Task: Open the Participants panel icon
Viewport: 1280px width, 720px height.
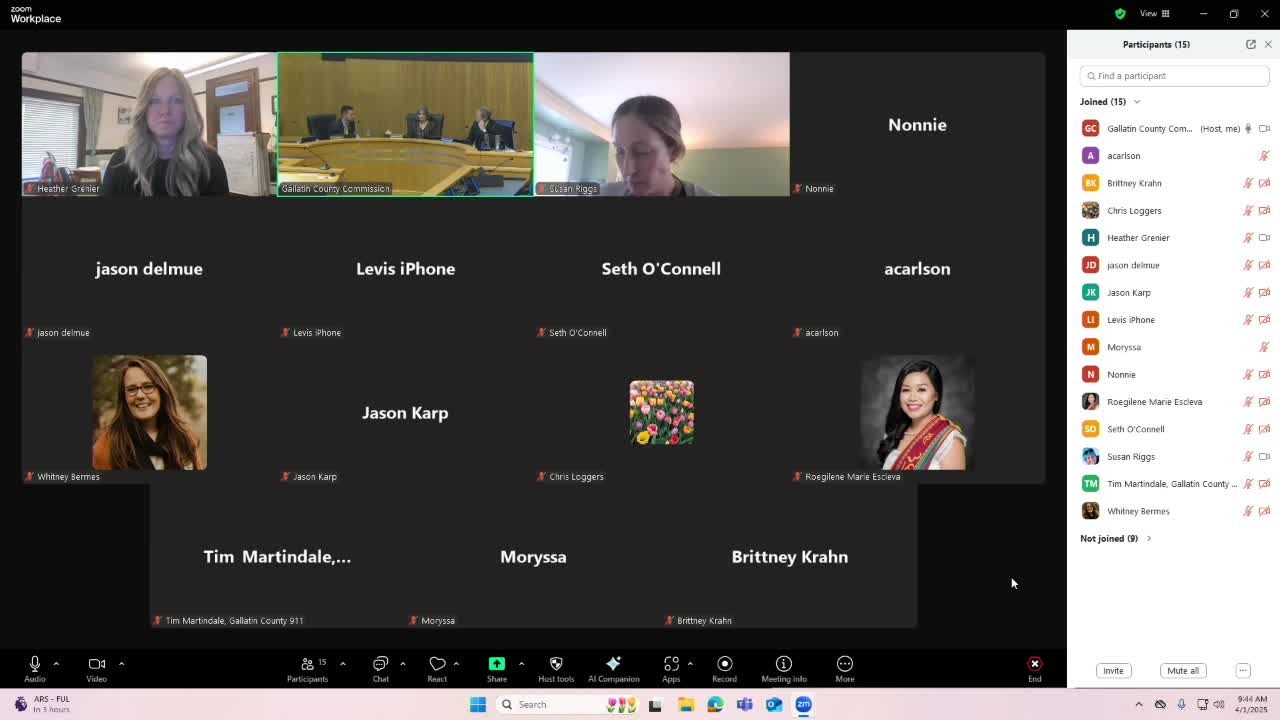Action: pyautogui.click(x=307, y=664)
